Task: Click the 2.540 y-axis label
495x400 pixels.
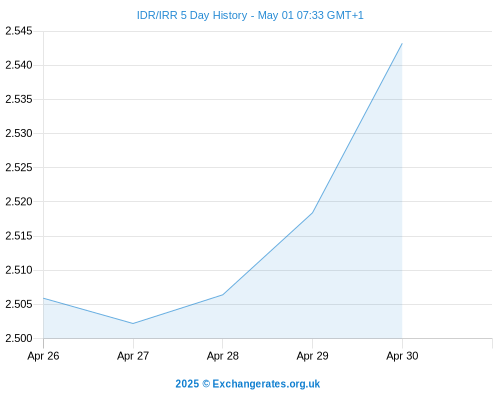Action: click(19, 65)
